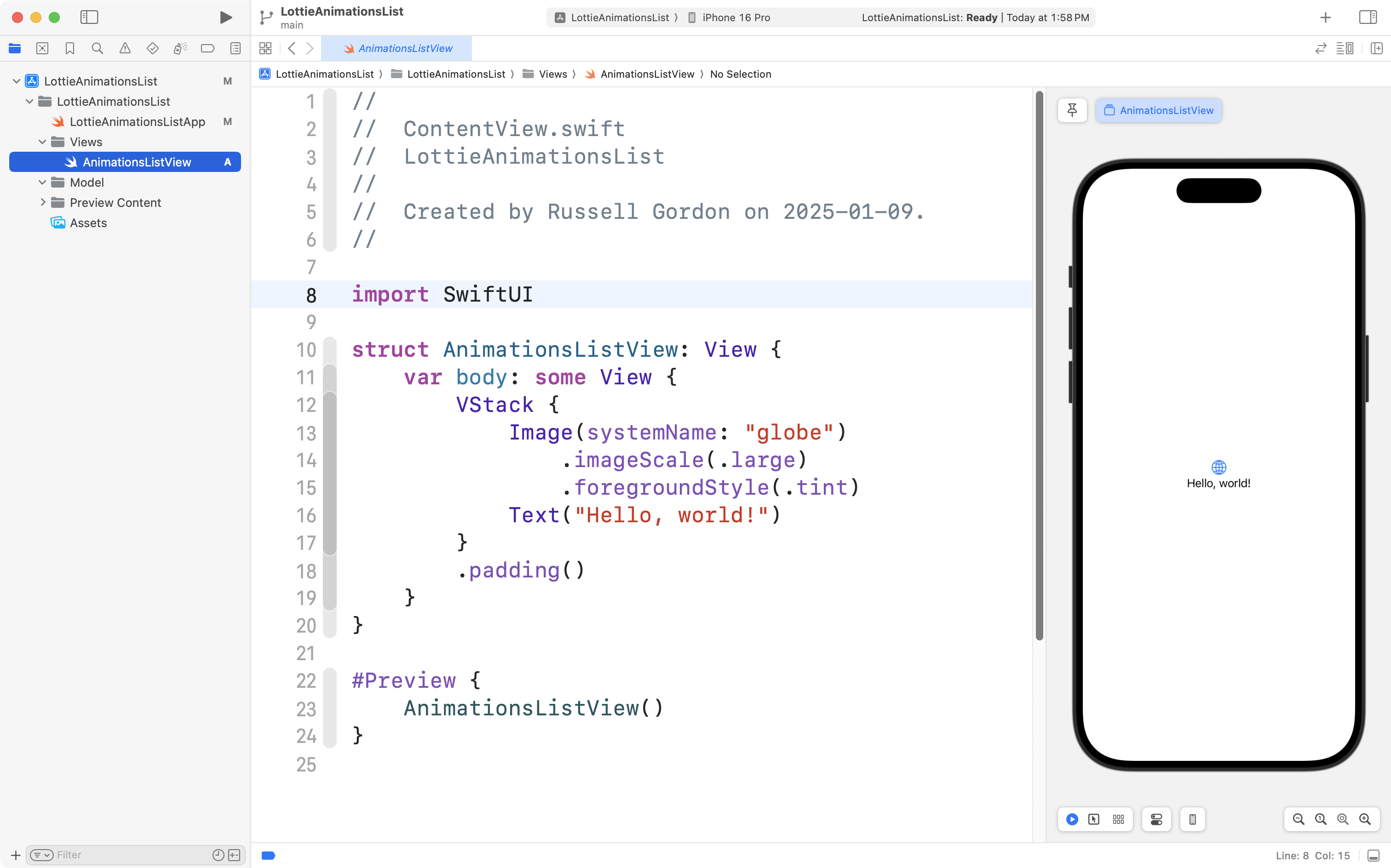The width and height of the screenshot is (1391, 868).
Task: Click the pin preview button
Action: coord(1072,110)
